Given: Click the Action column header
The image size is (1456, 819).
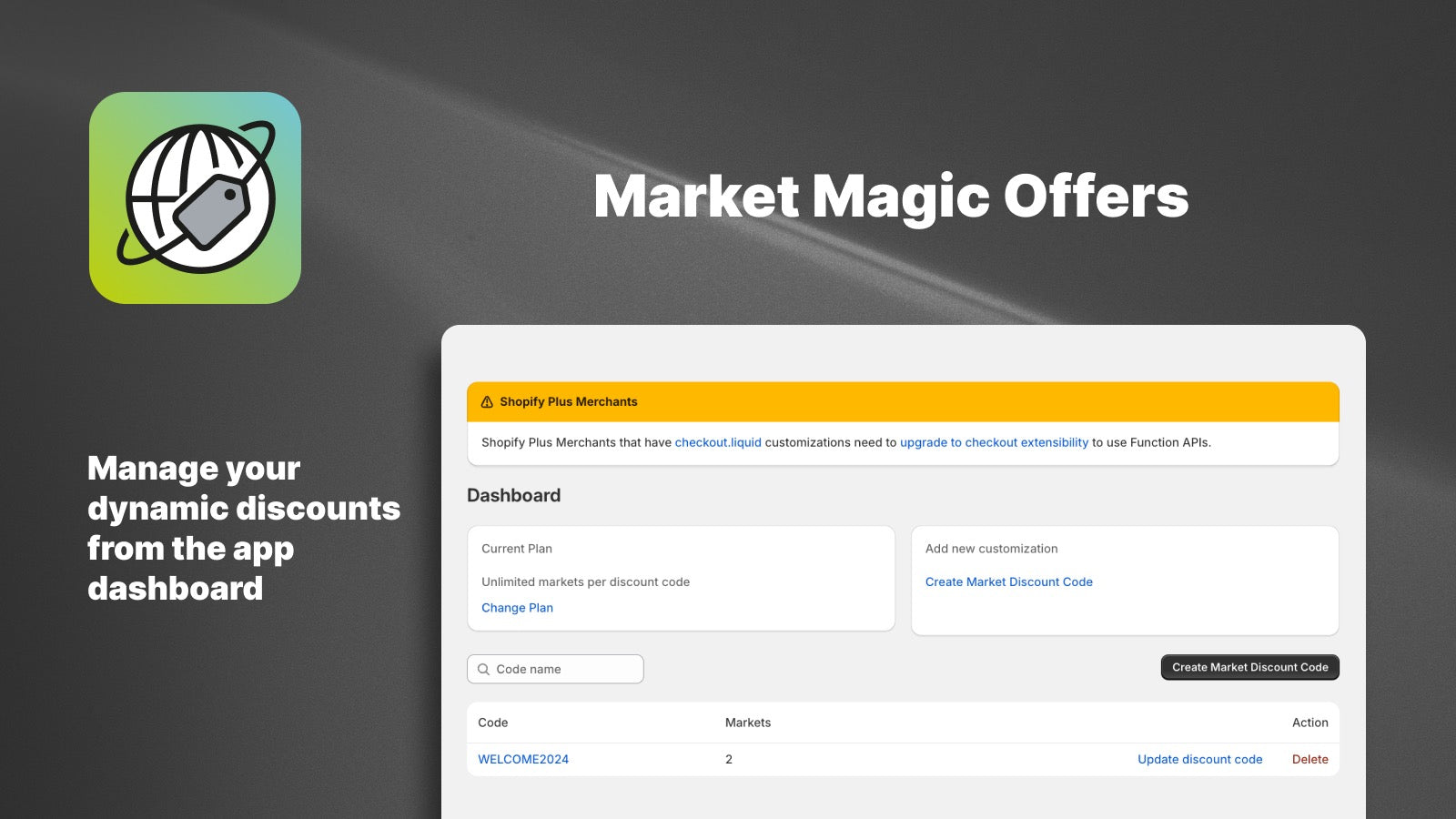Looking at the screenshot, I should [x=1310, y=723].
